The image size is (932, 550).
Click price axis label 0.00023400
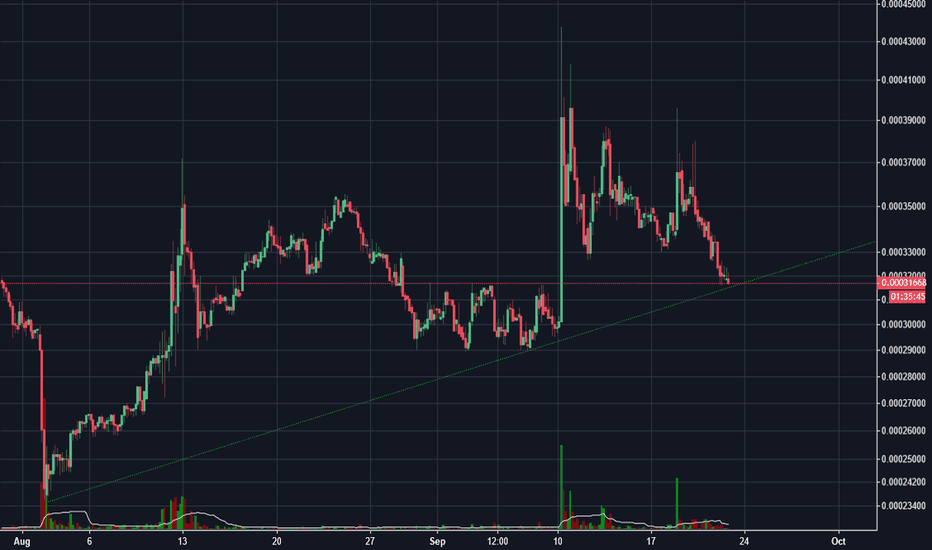click(x=903, y=506)
